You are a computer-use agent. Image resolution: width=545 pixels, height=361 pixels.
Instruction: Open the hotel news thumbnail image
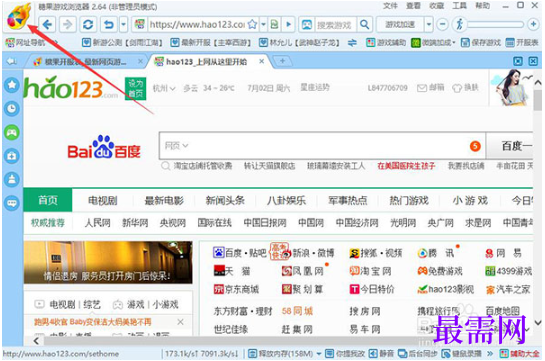pos(108,262)
